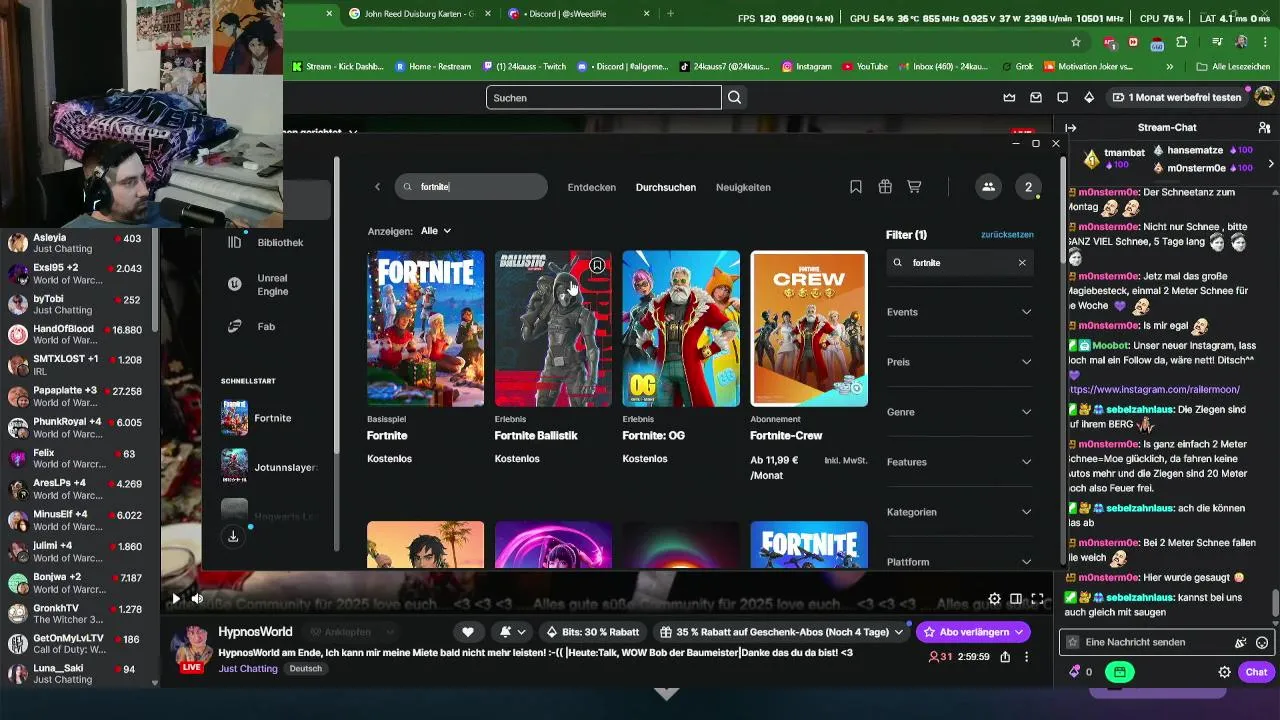This screenshot has height=720, width=1280.
Task: Open the friends icon in Epic launcher
Action: coord(988,187)
